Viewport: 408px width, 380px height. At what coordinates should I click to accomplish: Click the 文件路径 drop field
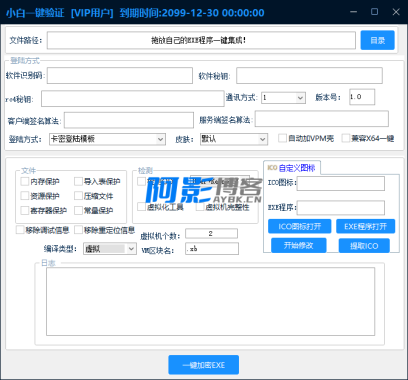click(201, 41)
